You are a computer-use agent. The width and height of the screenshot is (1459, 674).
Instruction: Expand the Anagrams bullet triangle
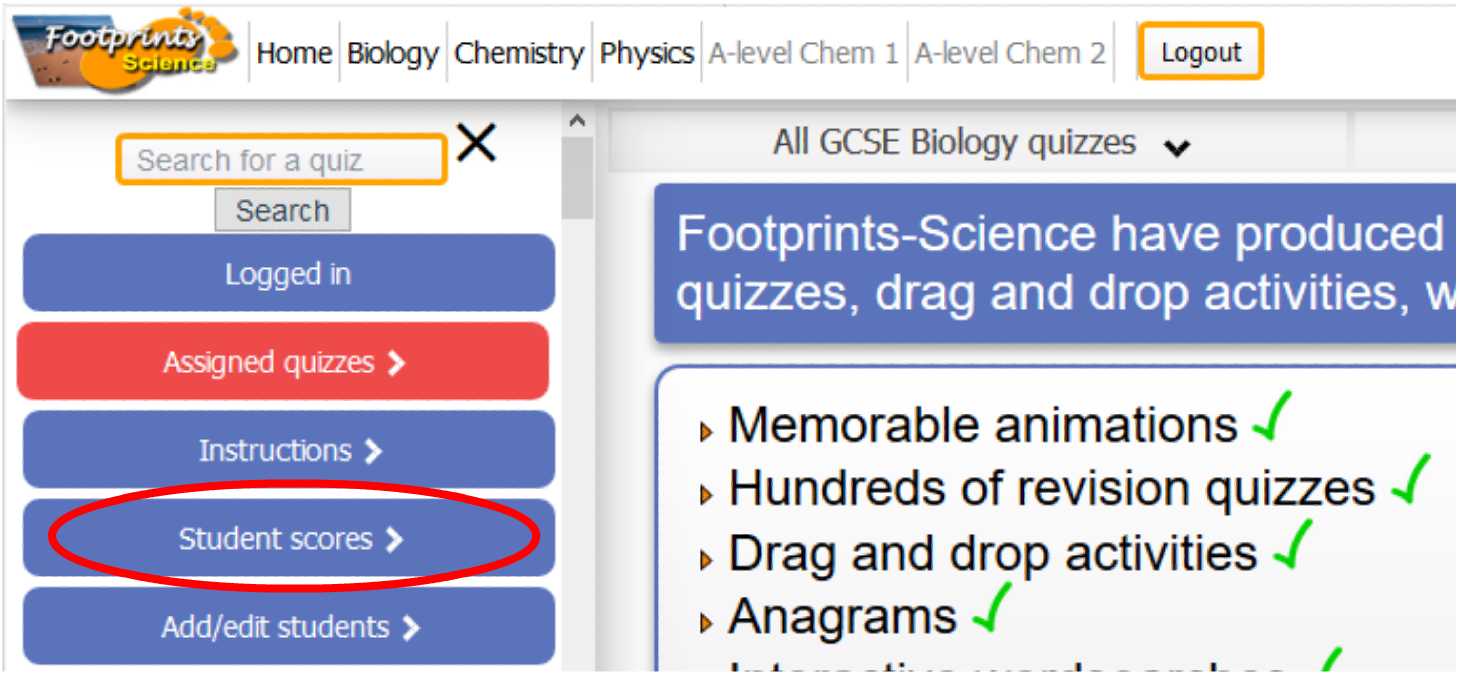point(708,623)
